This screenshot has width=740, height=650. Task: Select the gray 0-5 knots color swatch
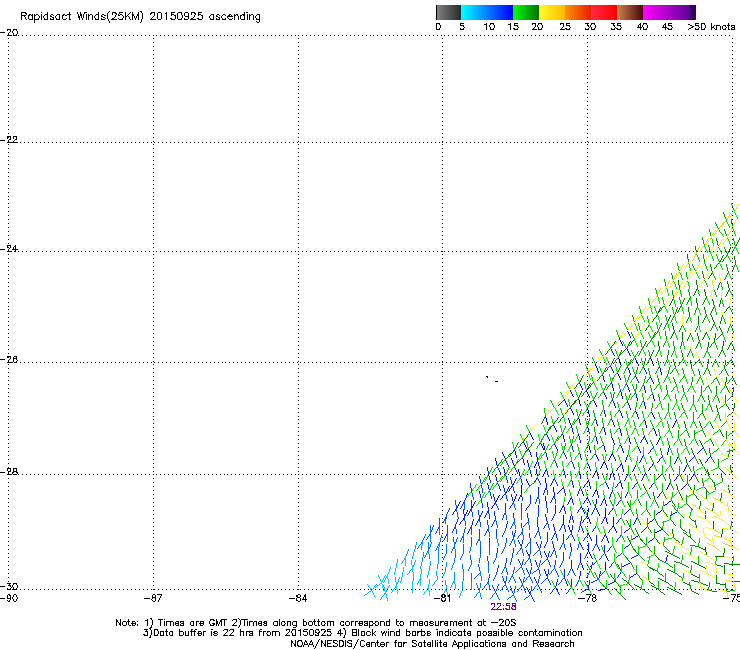click(448, 12)
